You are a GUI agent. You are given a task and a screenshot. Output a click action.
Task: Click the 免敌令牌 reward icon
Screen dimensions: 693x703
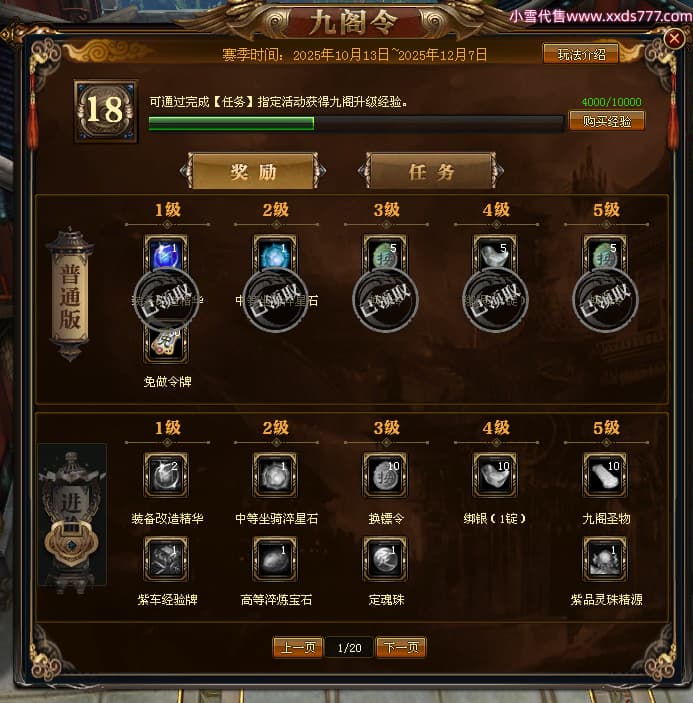[166, 343]
